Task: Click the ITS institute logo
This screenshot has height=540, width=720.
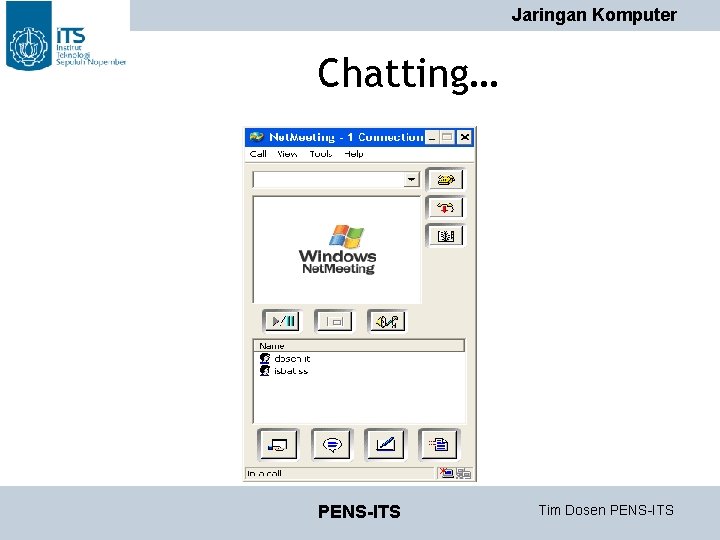Action: [65, 37]
